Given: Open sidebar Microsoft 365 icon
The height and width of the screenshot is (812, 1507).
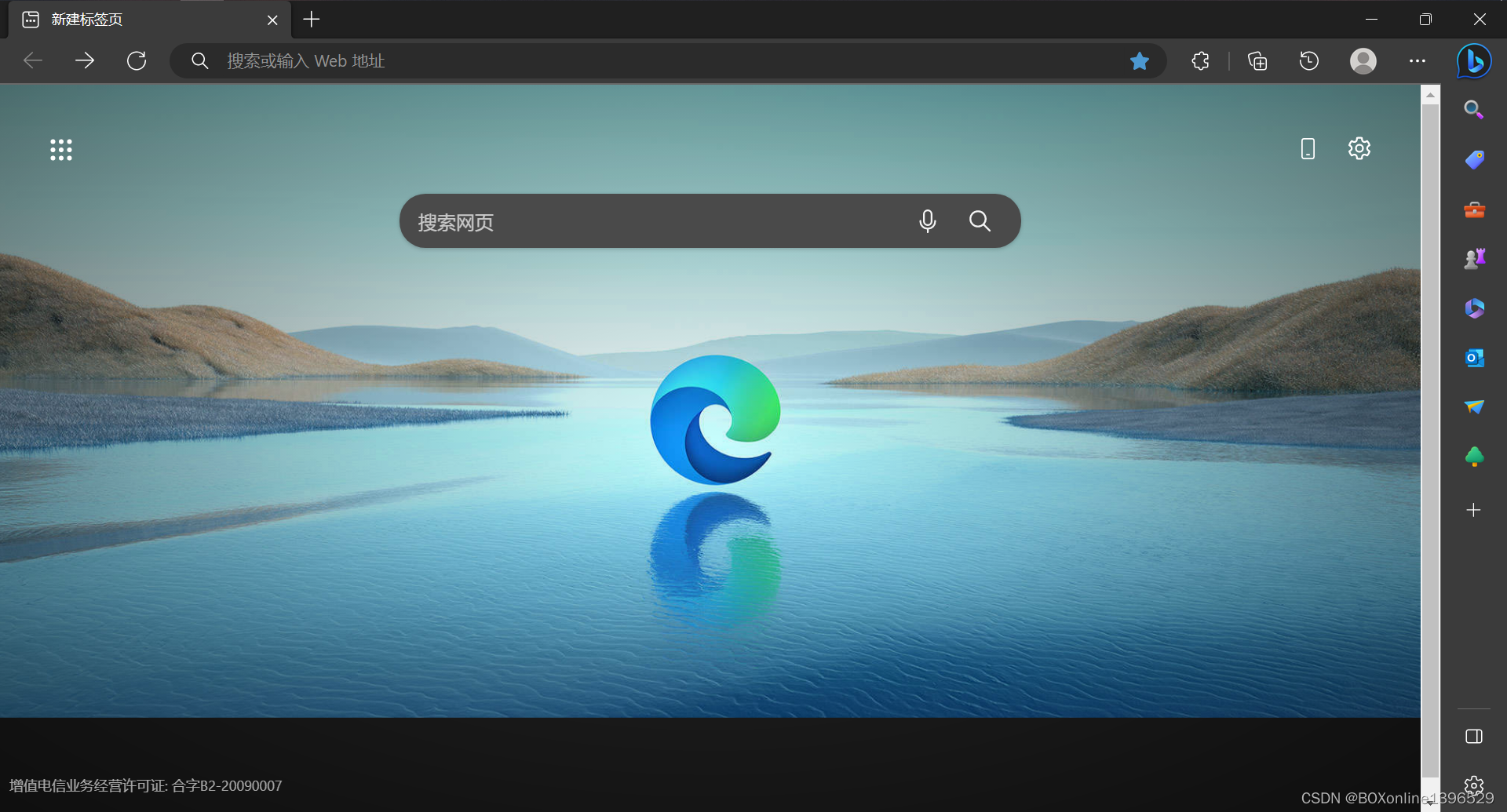Looking at the screenshot, I should [1474, 308].
